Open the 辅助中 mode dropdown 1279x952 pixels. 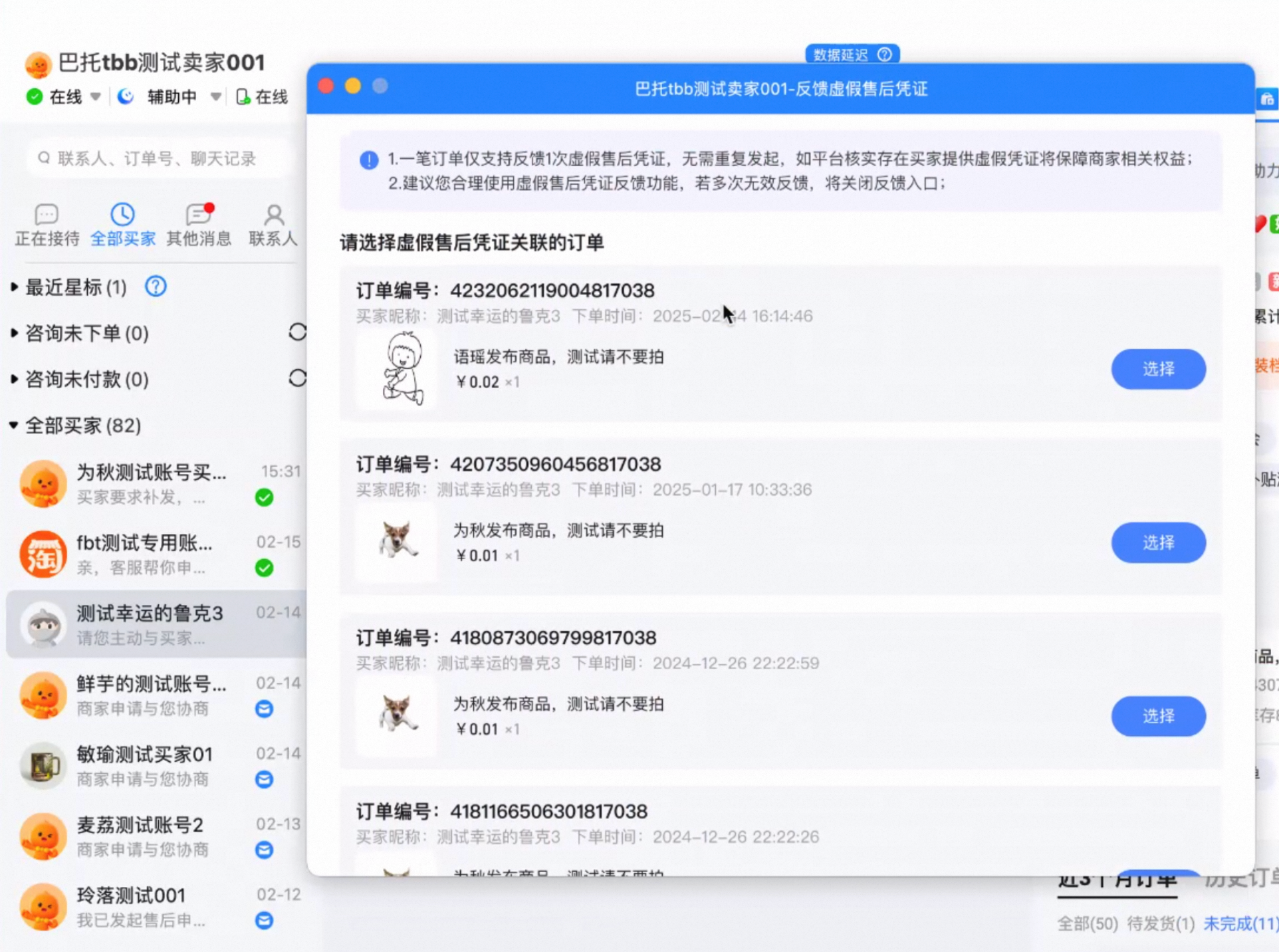[215, 97]
